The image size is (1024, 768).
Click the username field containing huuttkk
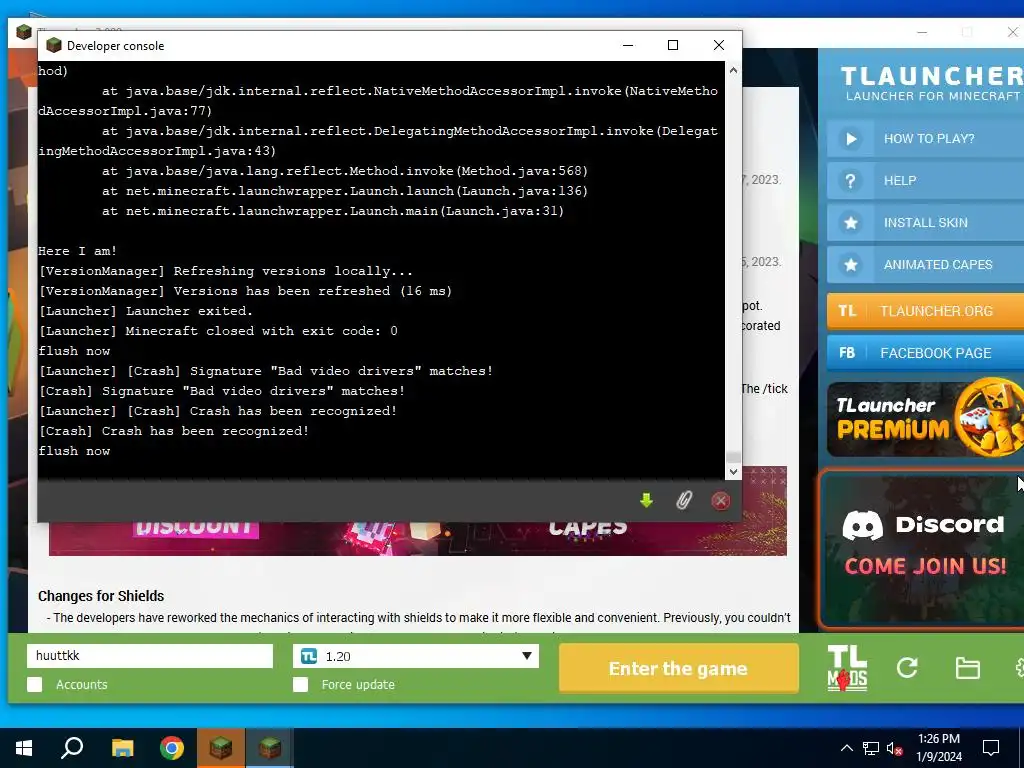[x=150, y=656]
